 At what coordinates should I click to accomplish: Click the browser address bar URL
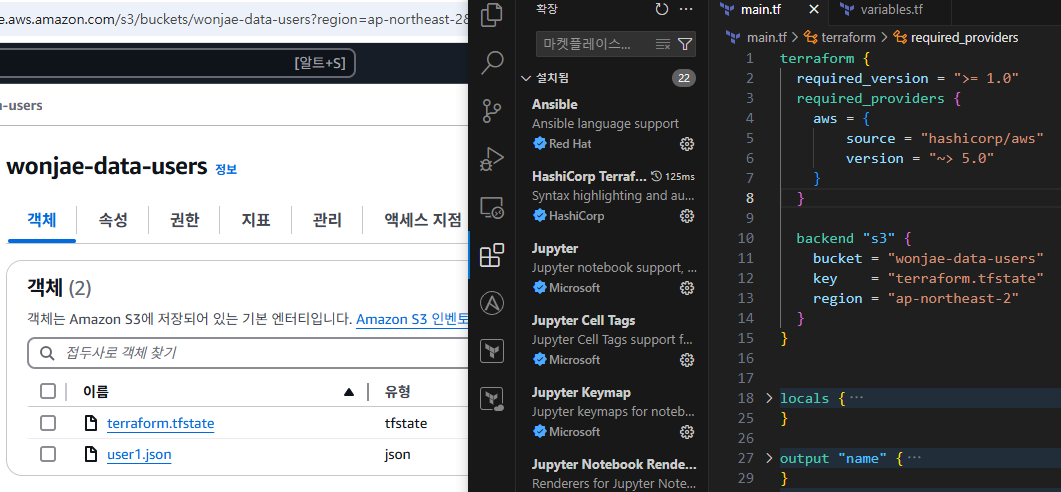[234, 18]
